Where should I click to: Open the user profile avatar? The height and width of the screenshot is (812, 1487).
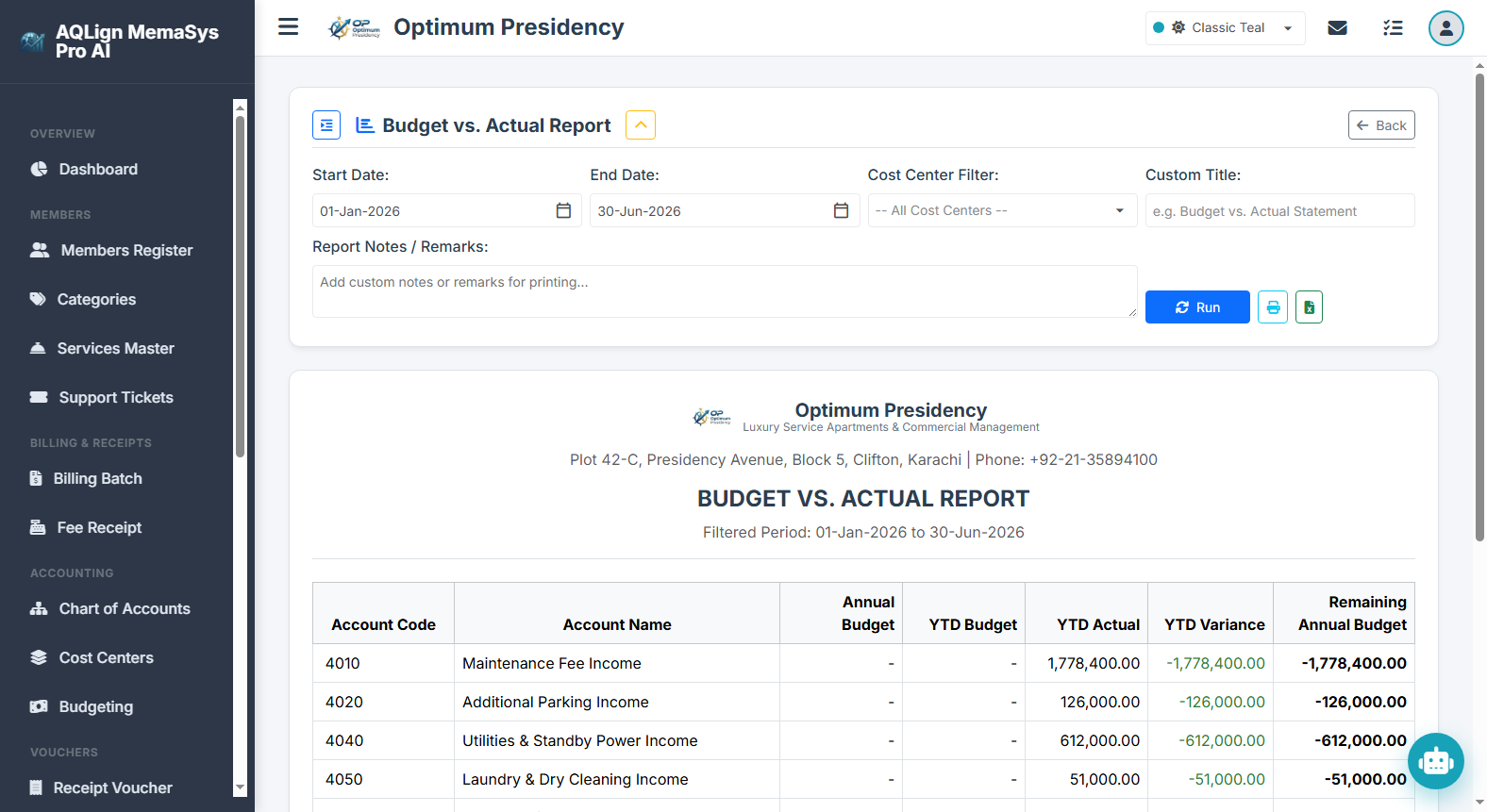pyautogui.click(x=1445, y=28)
